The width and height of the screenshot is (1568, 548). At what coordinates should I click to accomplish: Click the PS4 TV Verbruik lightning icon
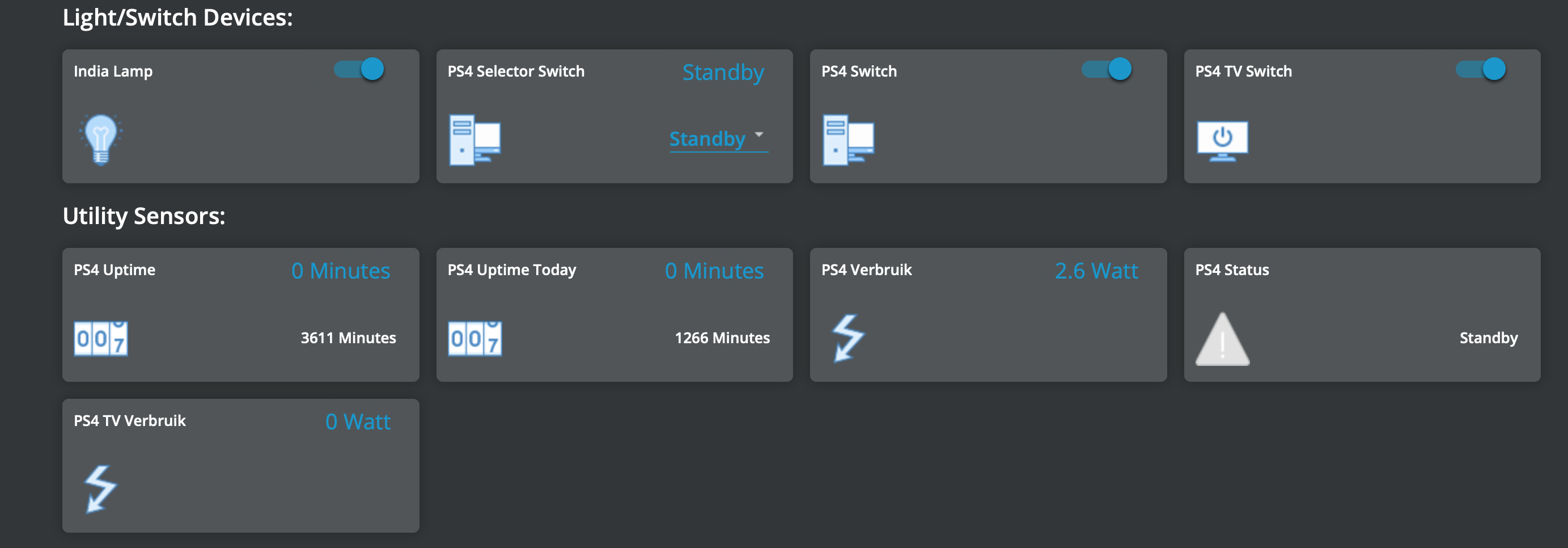tap(100, 489)
